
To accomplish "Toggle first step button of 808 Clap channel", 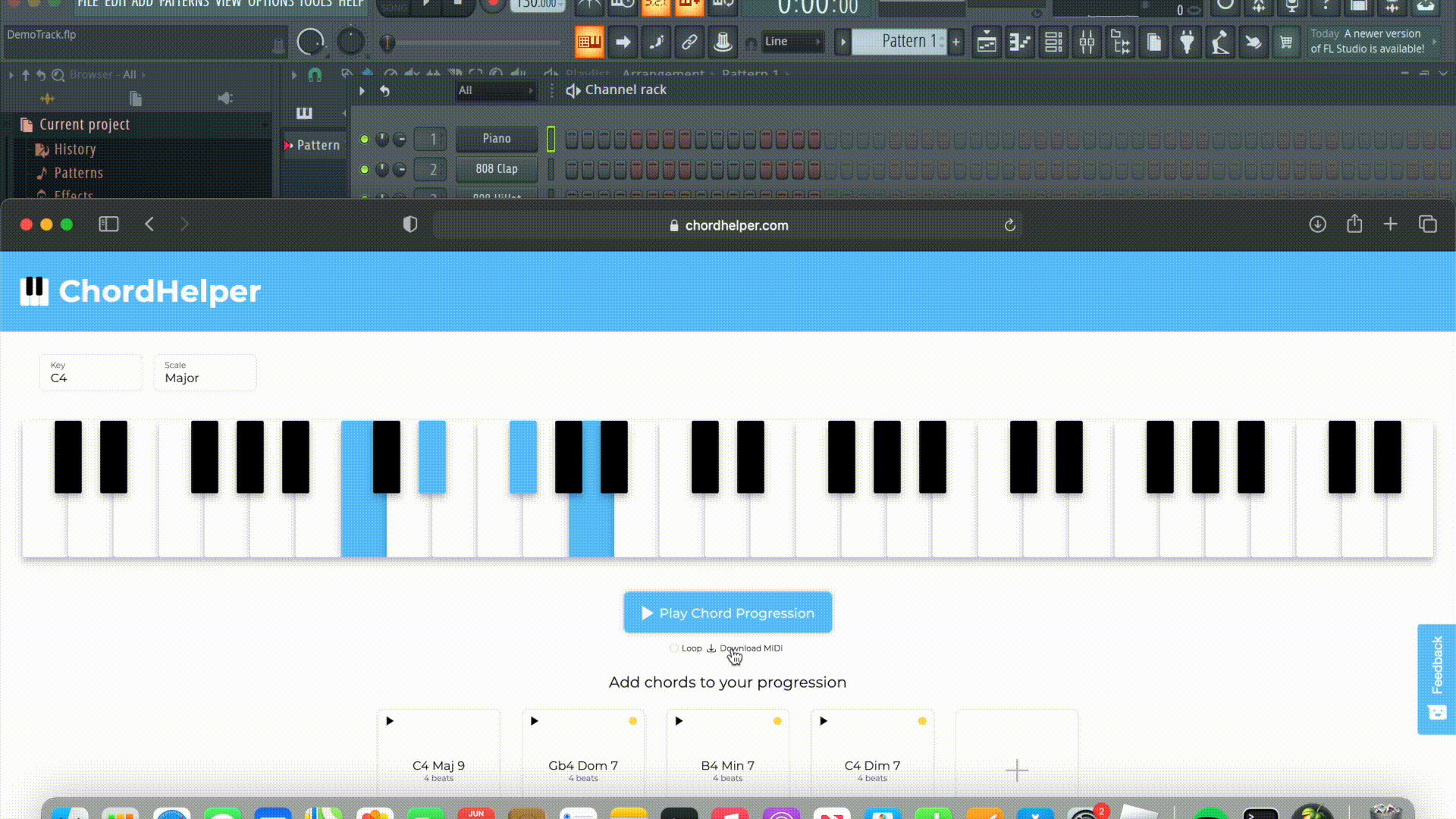I will 572,170.
